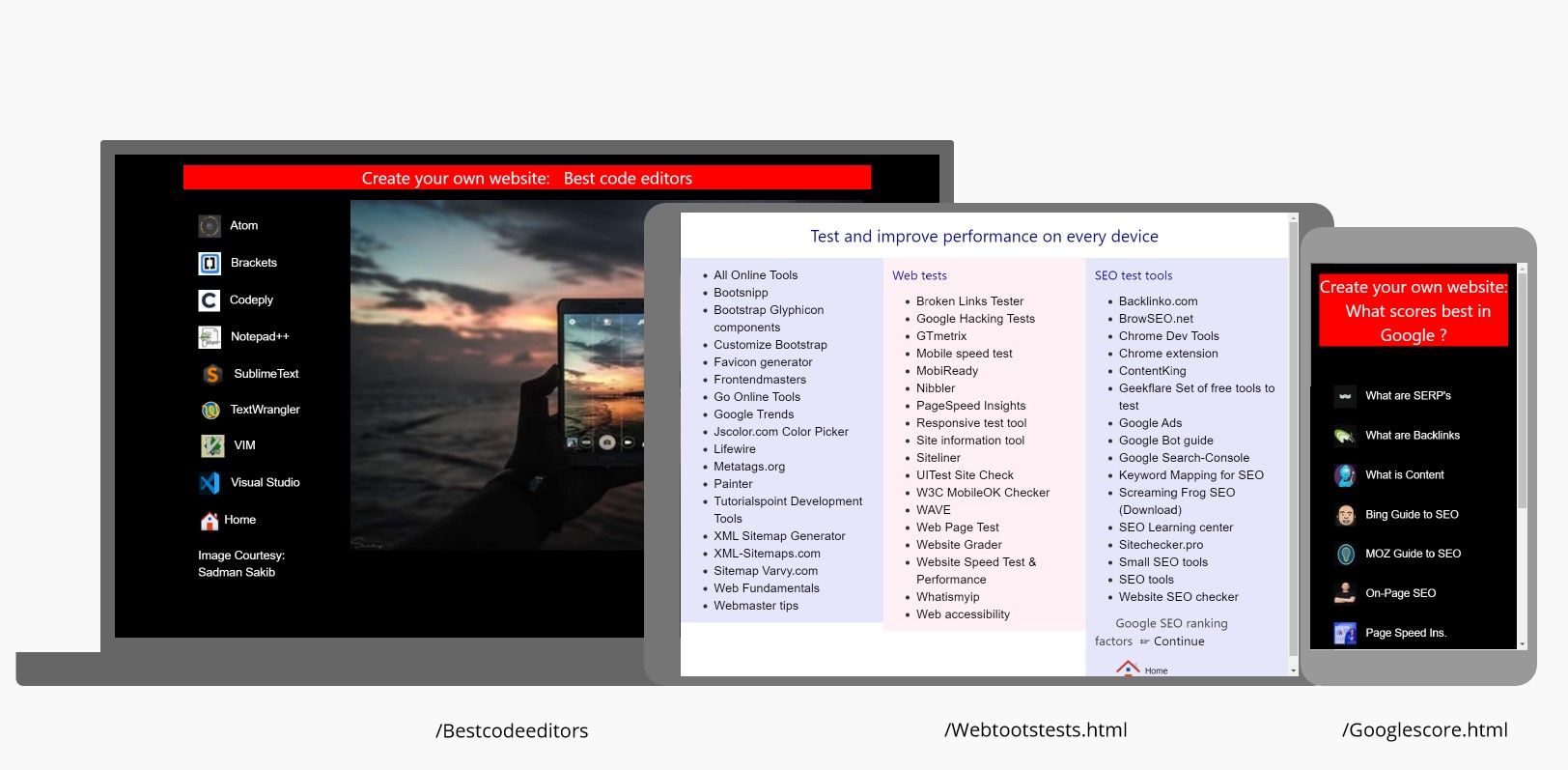Open the Brackets link
The width and height of the screenshot is (1568, 770).
pyautogui.click(x=254, y=263)
